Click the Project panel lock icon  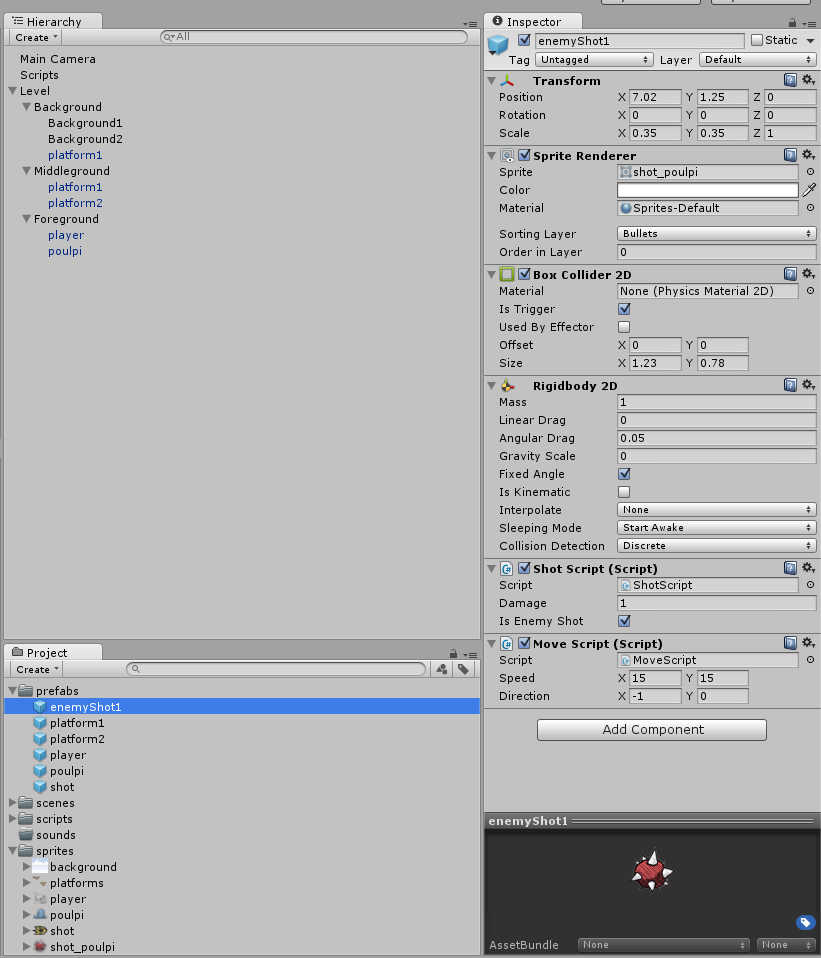[x=453, y=654]
